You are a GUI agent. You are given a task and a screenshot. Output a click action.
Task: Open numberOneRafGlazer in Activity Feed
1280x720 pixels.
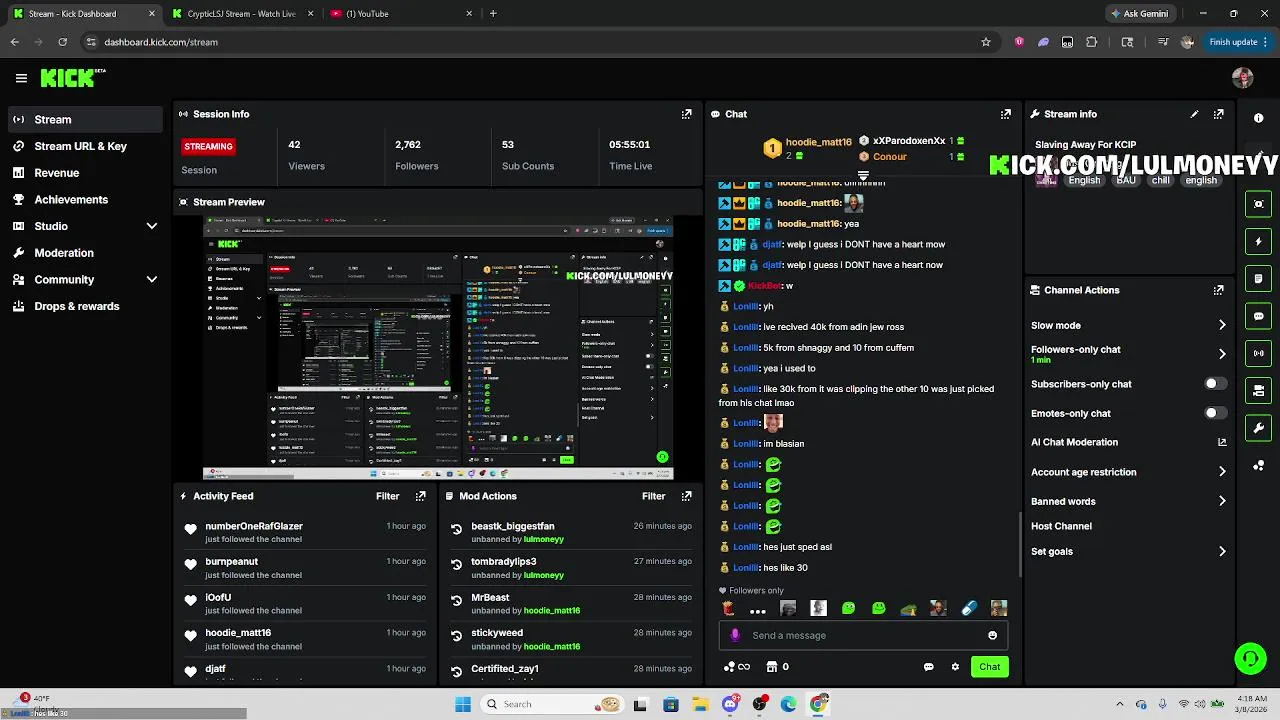point(254,526)
